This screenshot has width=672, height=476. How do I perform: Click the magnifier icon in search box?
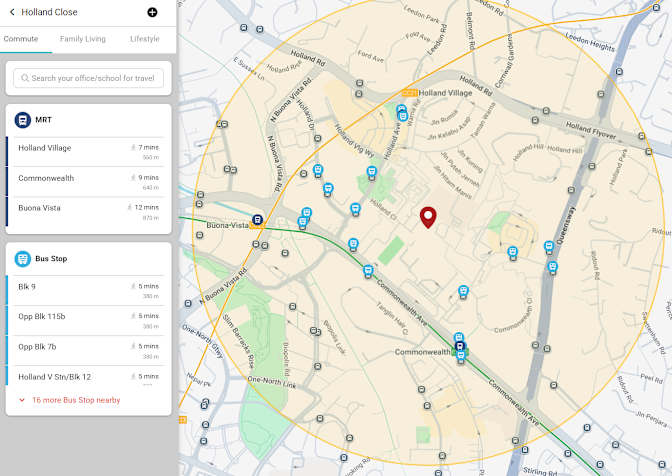(x=25, y=78)
